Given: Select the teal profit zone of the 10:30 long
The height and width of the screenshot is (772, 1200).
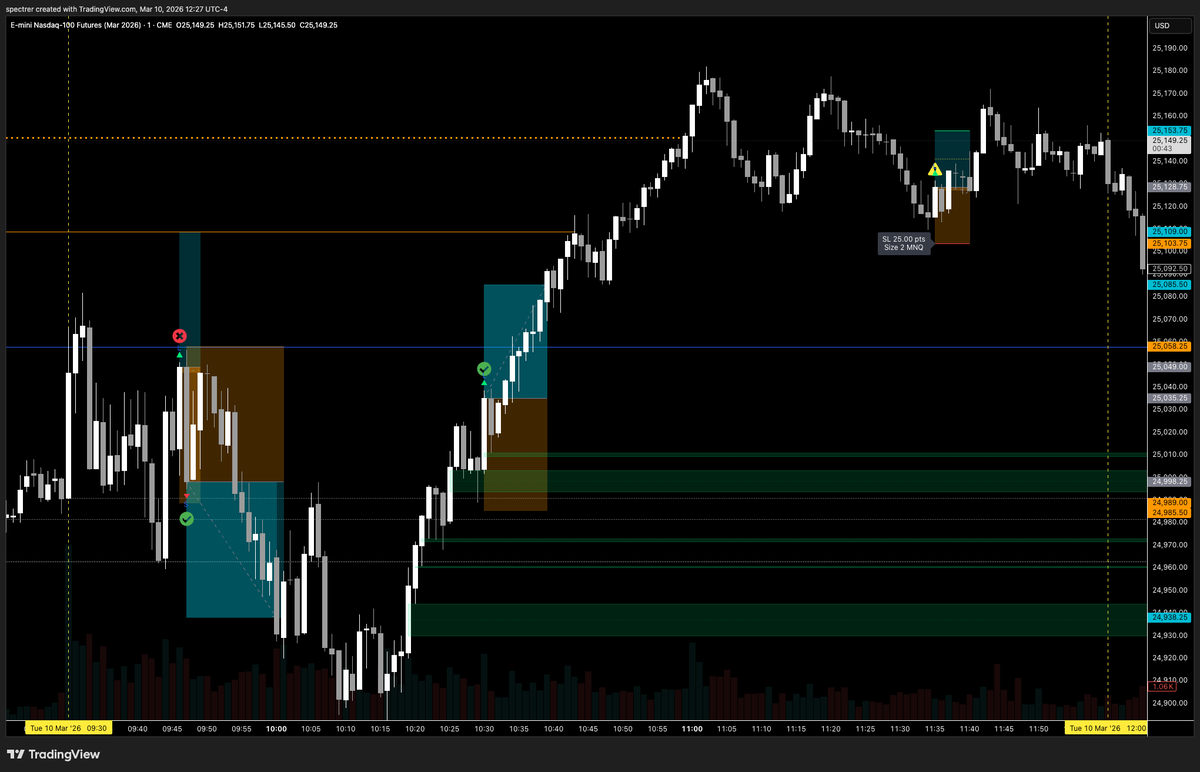Looking at the screenshot, I should tap(515, 342).
